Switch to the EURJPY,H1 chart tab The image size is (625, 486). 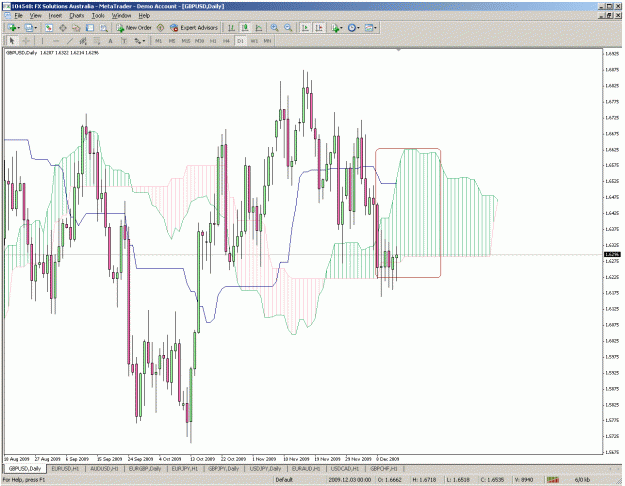click(185, 469)
